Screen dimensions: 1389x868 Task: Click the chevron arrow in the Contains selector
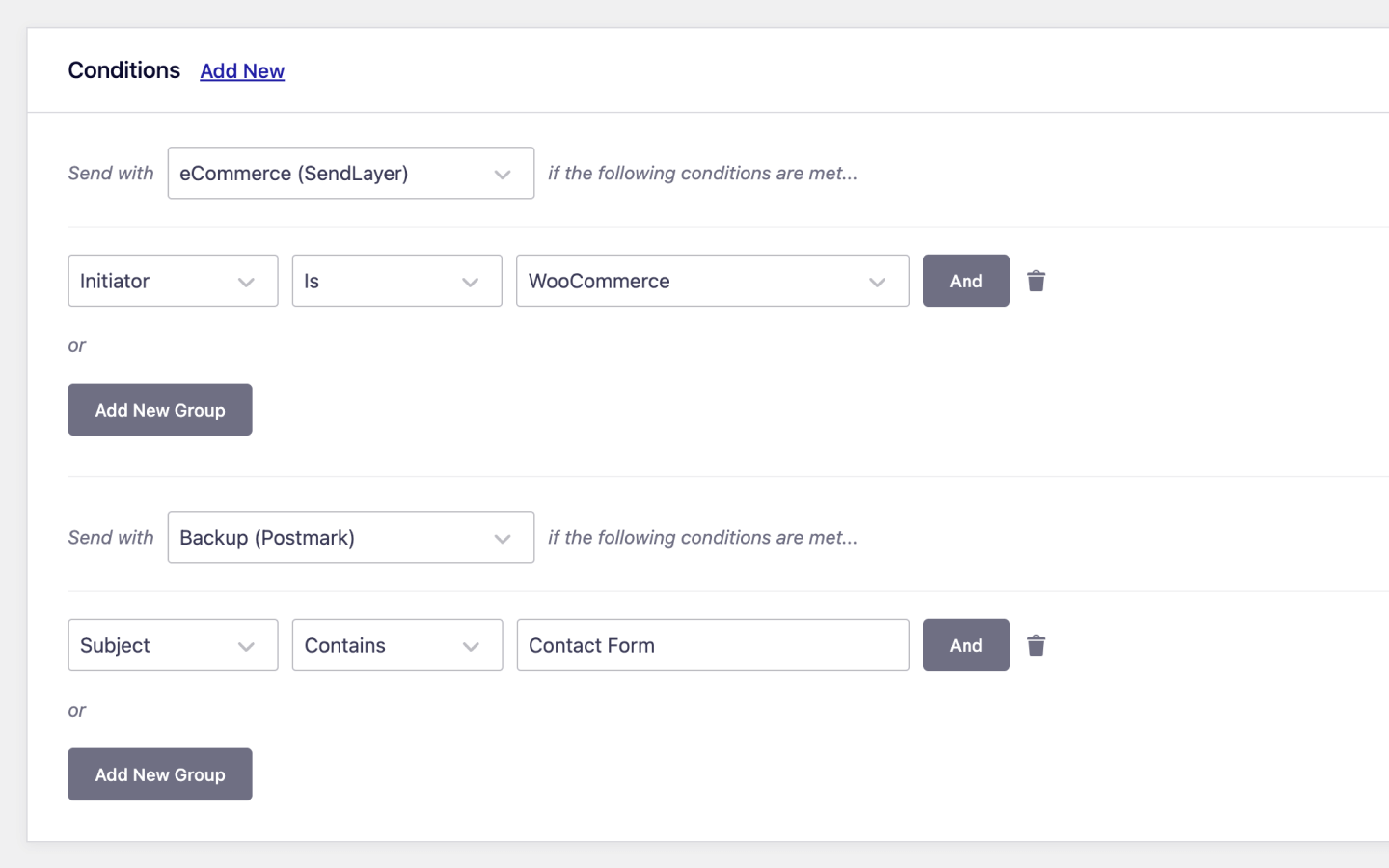[471, 647]
